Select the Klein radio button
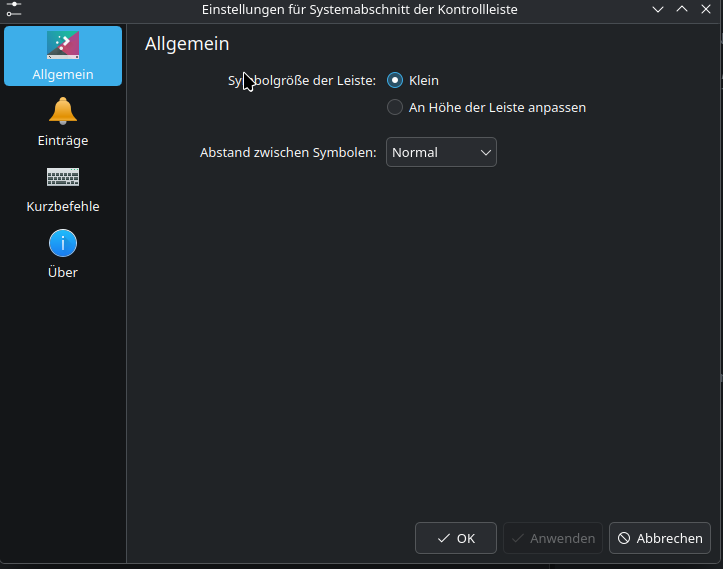The width and height of the screenshot is (723, 569). click(395, 80)
